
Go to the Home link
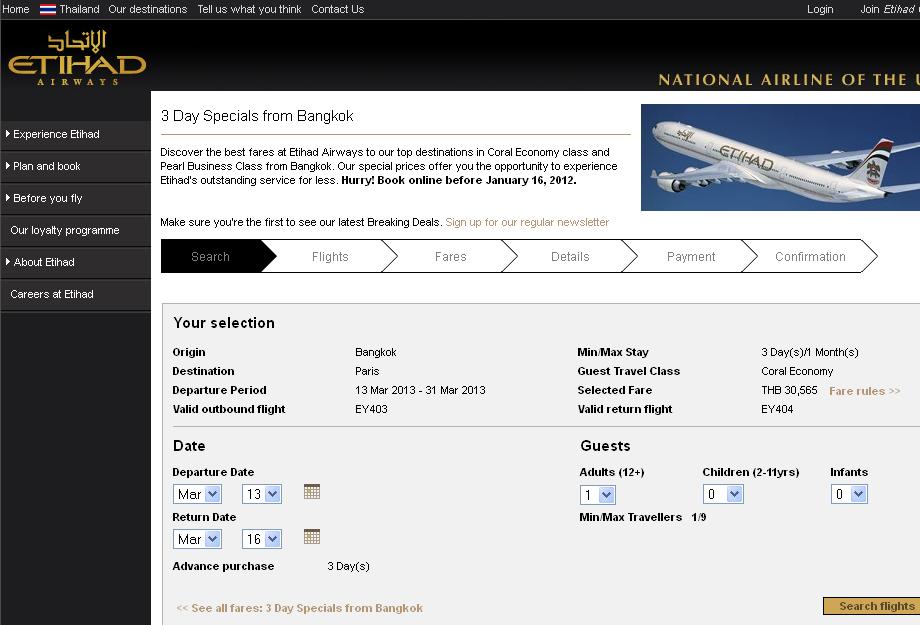click(x=16, y=9)
